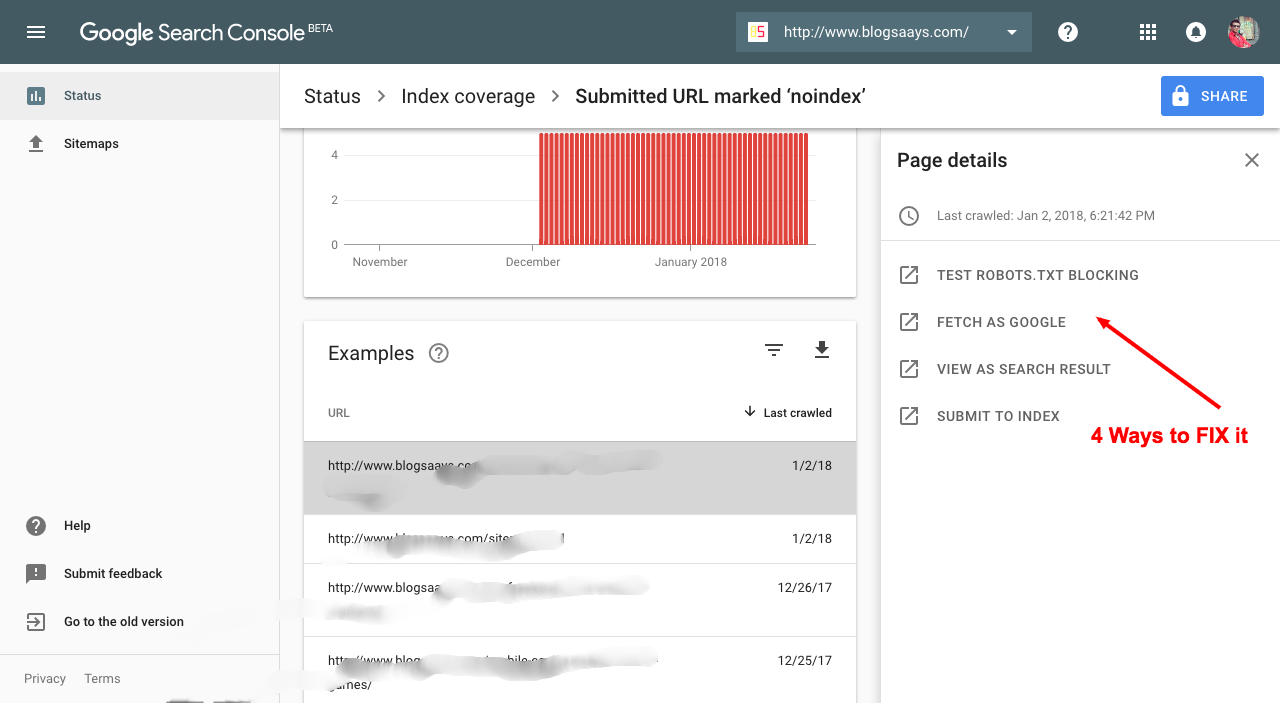This screenshot has height=703, width=1280.
Task: Expand the property selector dropdown
Action: (1011, 32)
